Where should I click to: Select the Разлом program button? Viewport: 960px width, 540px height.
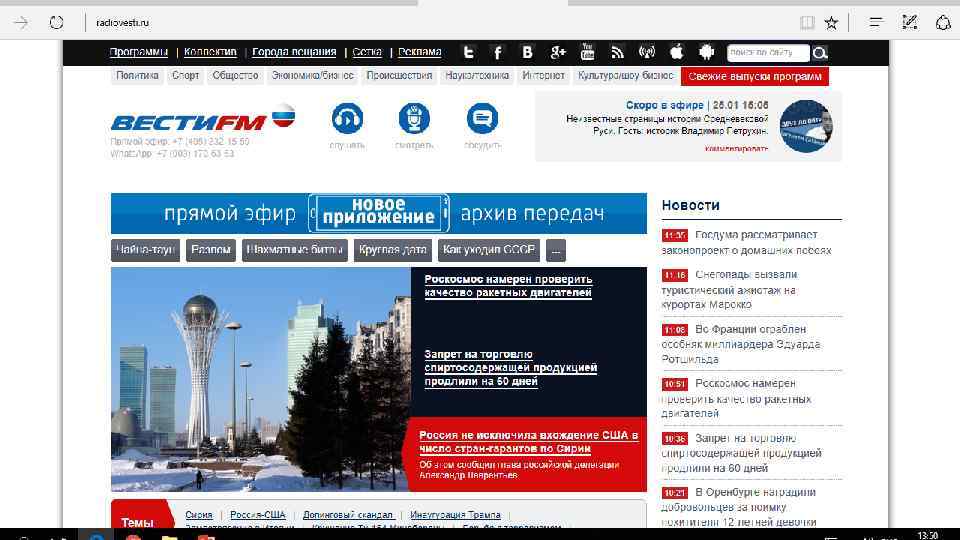(211, 250)
